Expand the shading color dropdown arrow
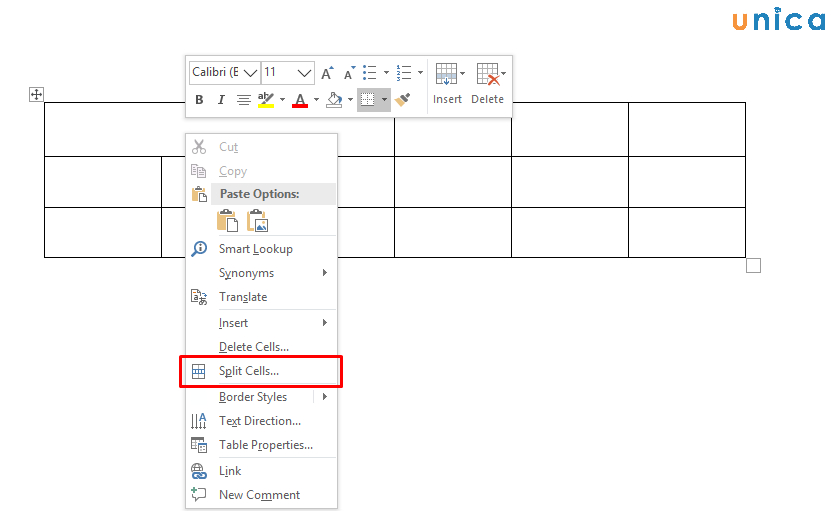Screen dimensions: 831x511 pyautogui.click(x=350, y=100)
